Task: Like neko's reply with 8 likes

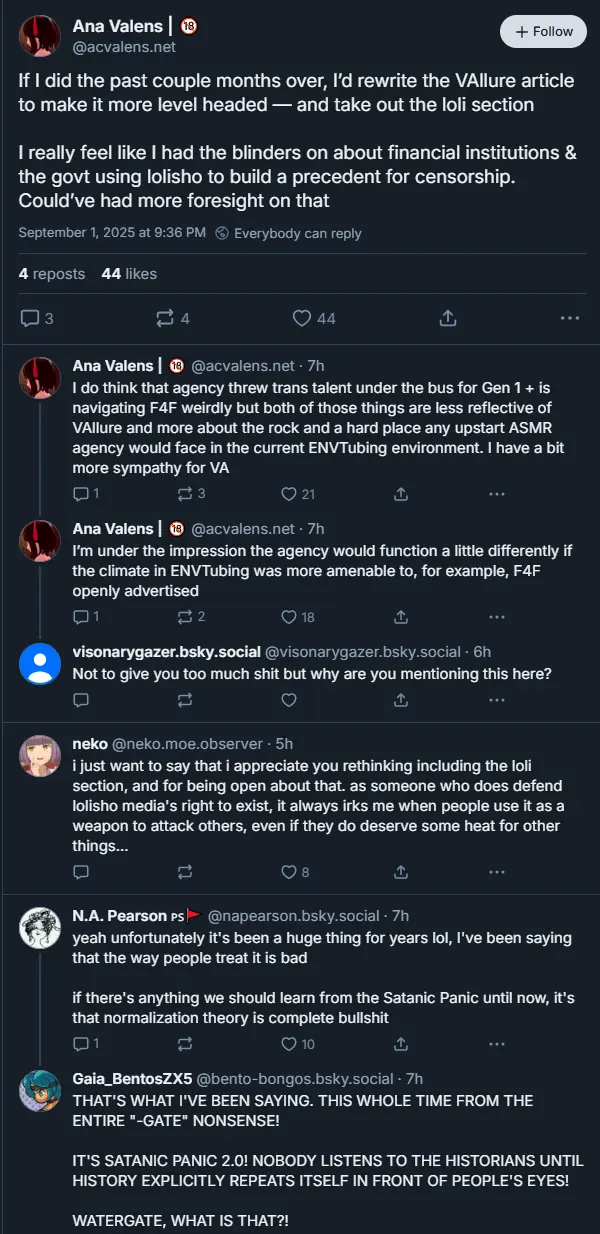Action: (289, 871)
